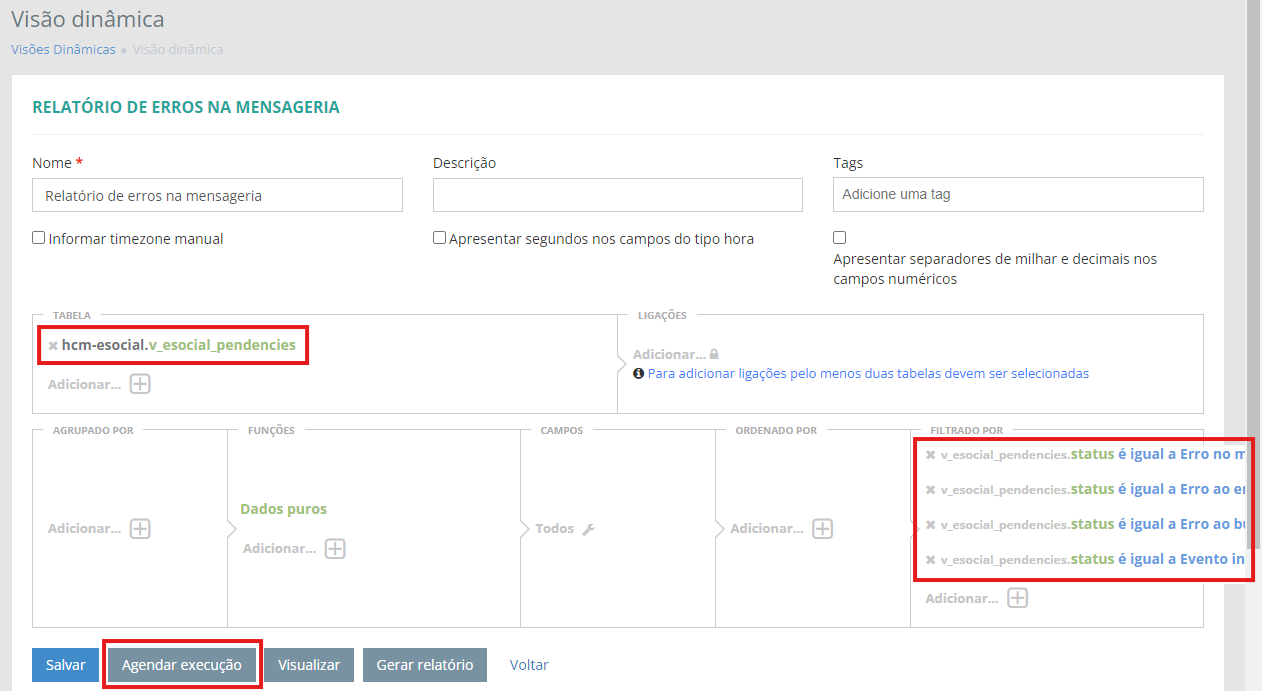Screen dimensions: 1262x691
Task: Enable Apresentar segundos nos campos checkbox
Action: (439, 238)
